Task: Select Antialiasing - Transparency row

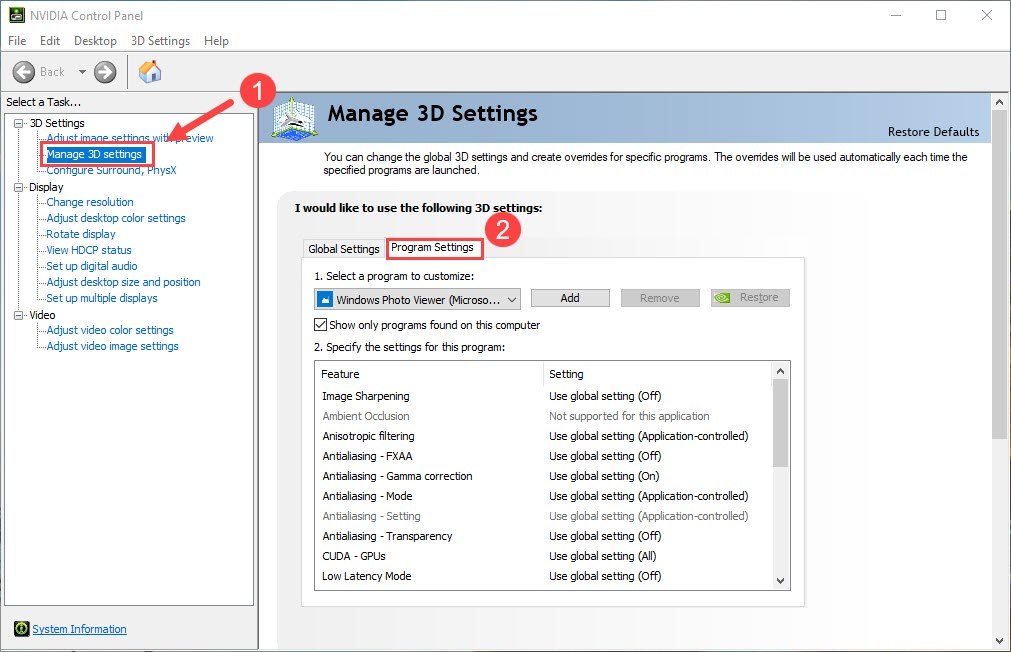Action: coord(544,536)
